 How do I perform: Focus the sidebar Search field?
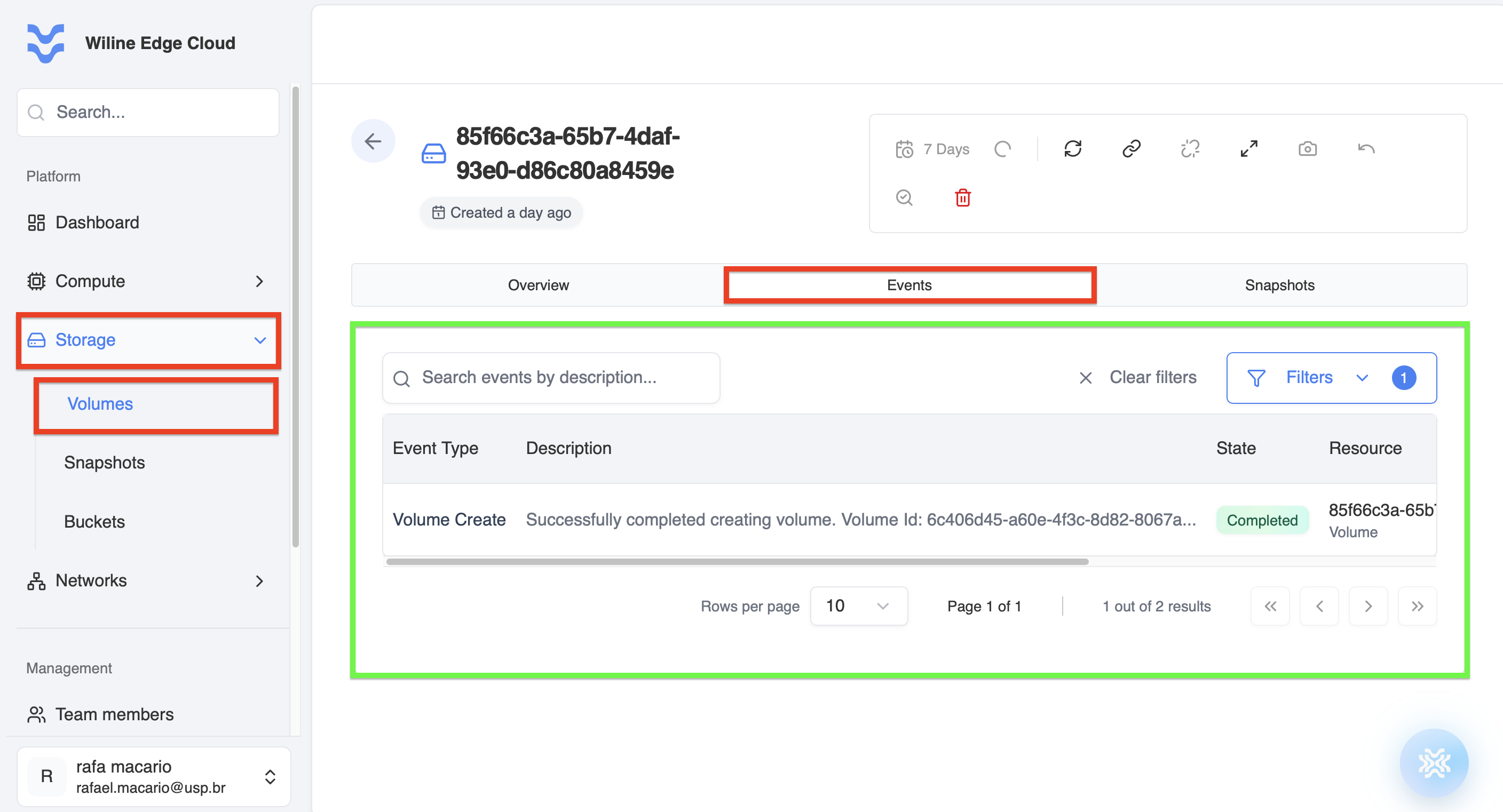pyautogui.click(x=148, y=112)
